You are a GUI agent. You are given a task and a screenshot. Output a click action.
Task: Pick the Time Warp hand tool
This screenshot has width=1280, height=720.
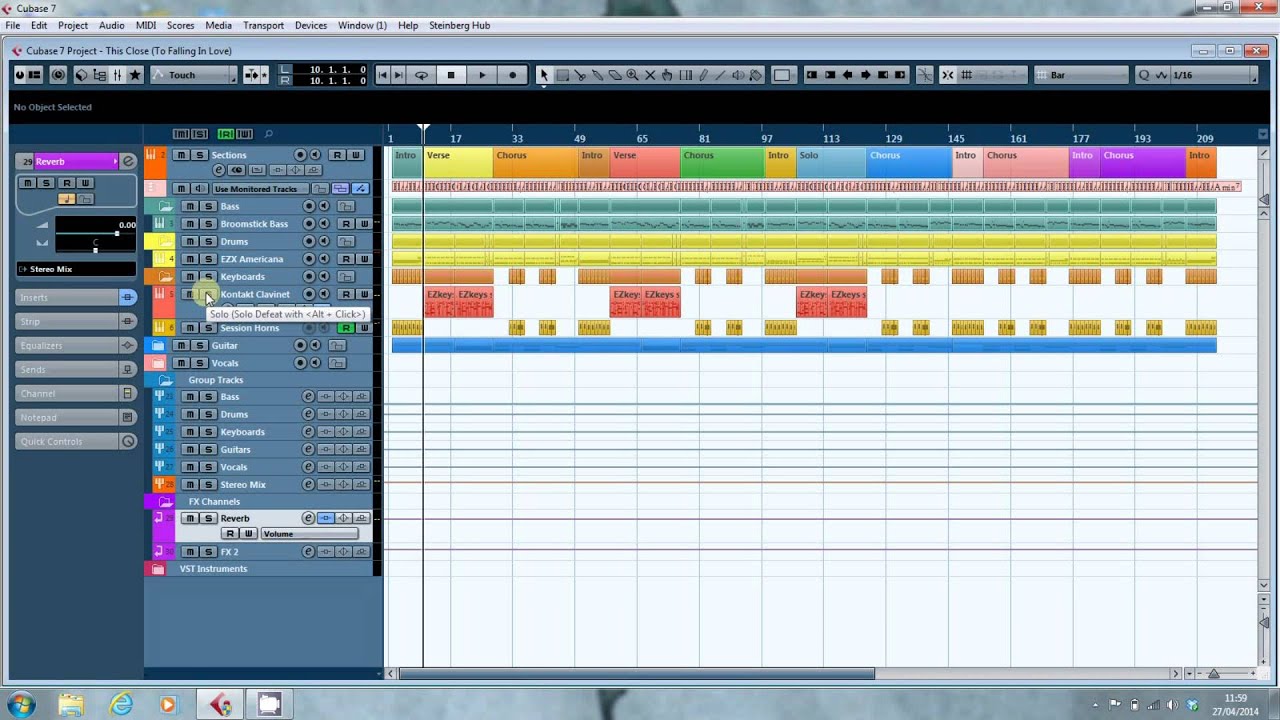pyautogui.click(x=667, y=75)
